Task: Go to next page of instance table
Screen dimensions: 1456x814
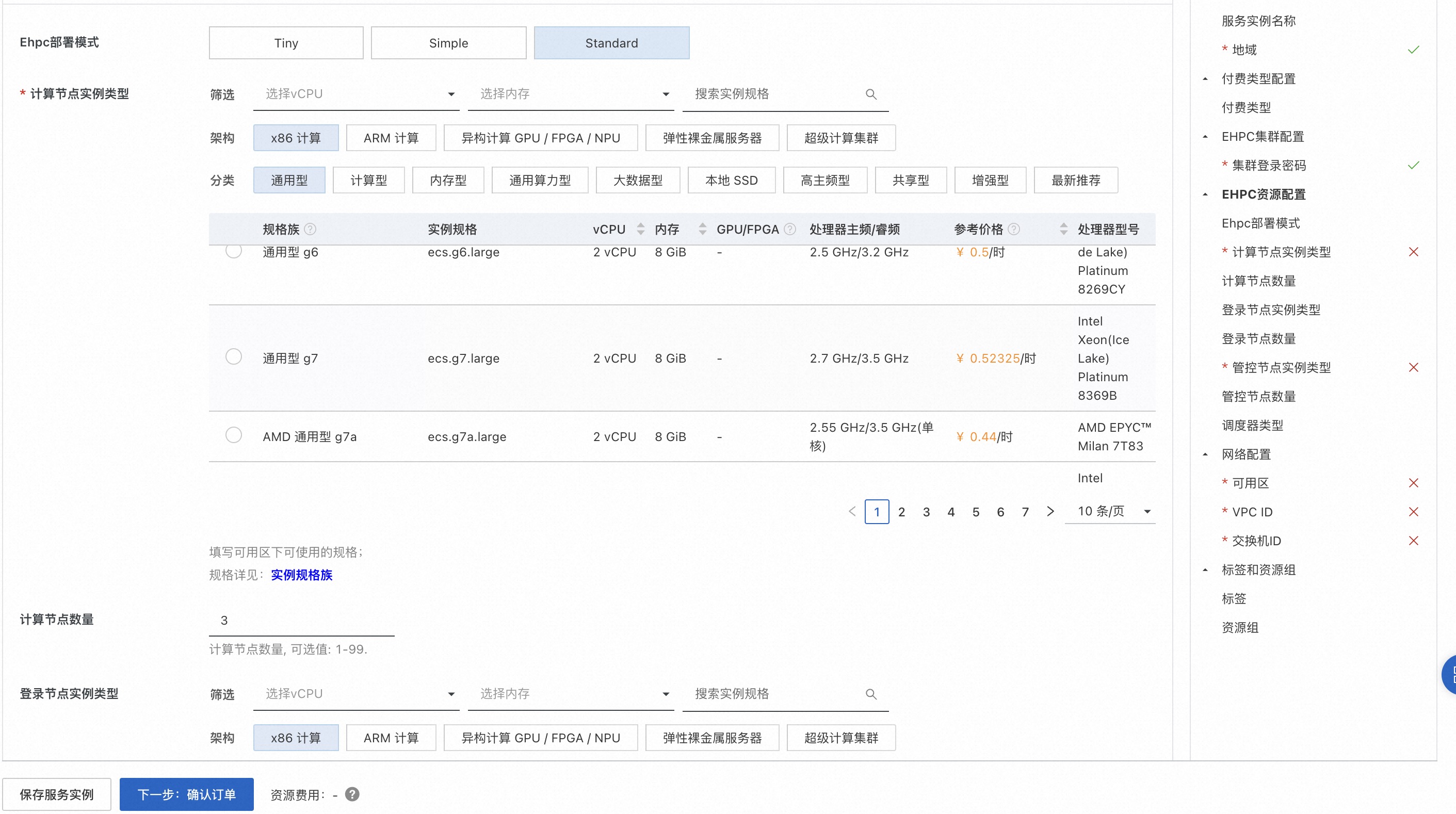Action: coord(1050,512)
